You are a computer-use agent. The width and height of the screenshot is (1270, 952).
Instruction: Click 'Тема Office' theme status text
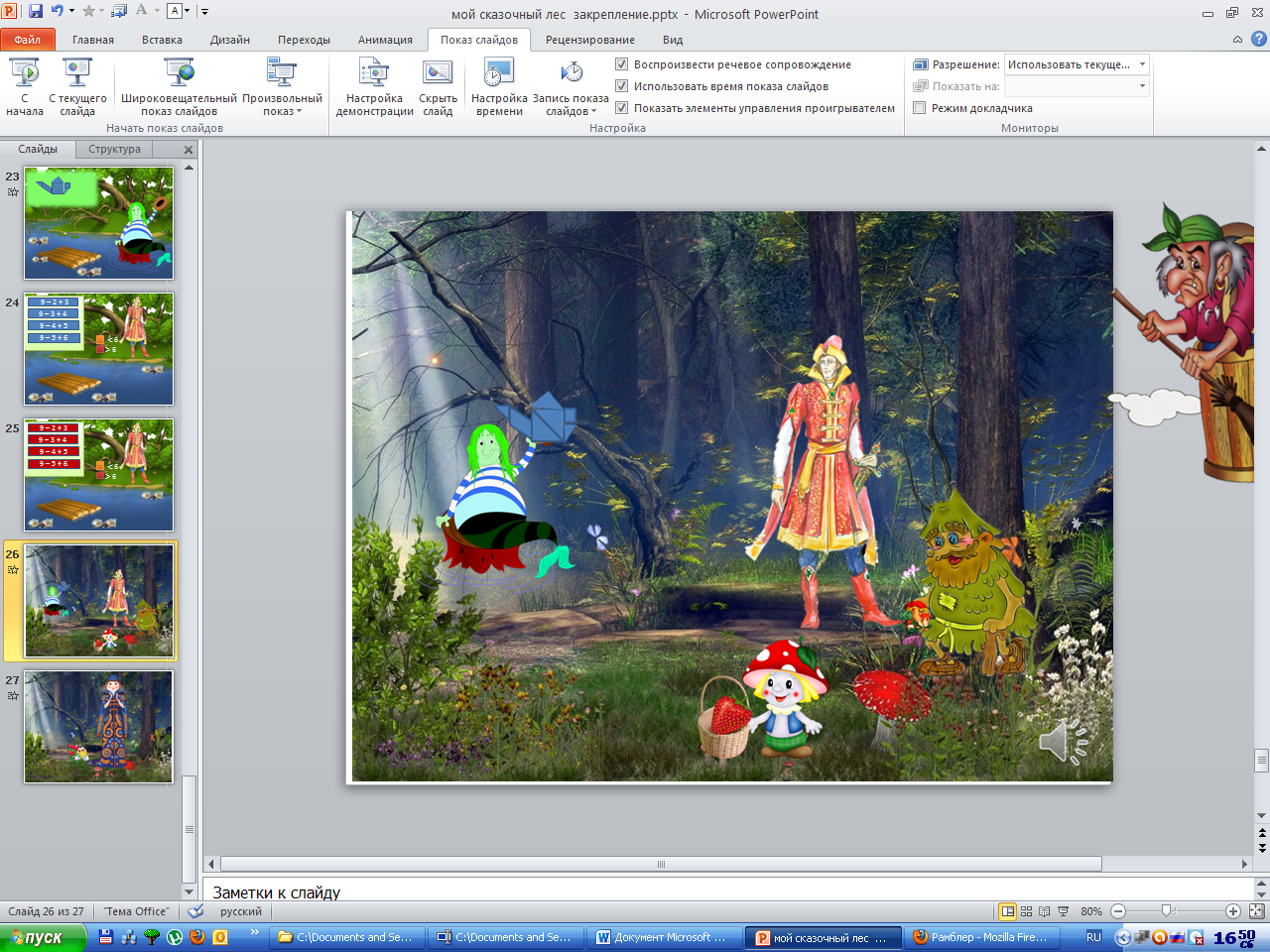point(137,911)
